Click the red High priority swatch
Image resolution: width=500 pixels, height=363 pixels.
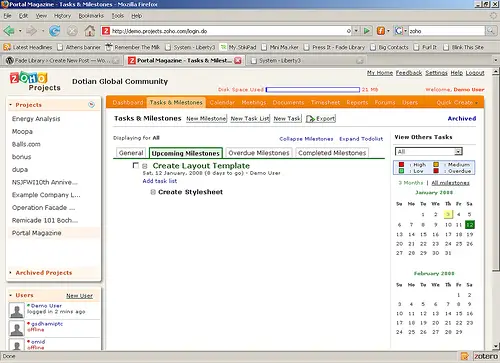tap(401, 165)
